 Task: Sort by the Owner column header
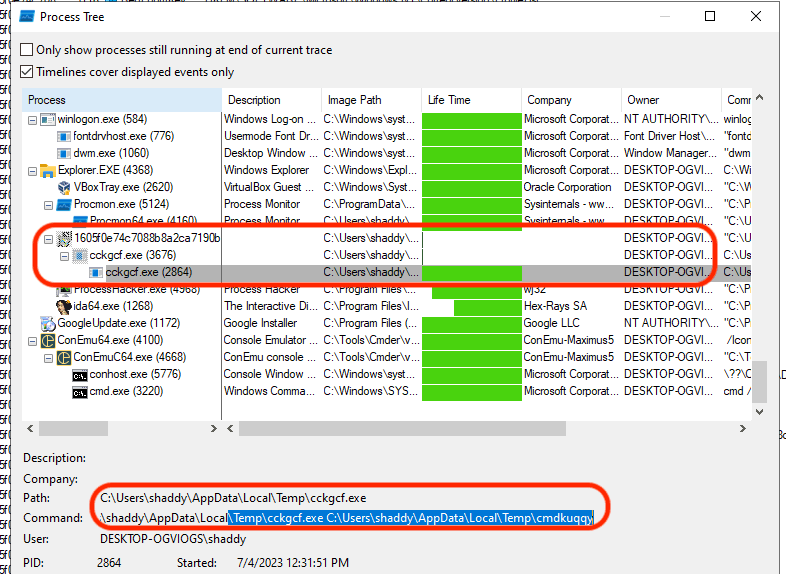click(x=671, y=100)
